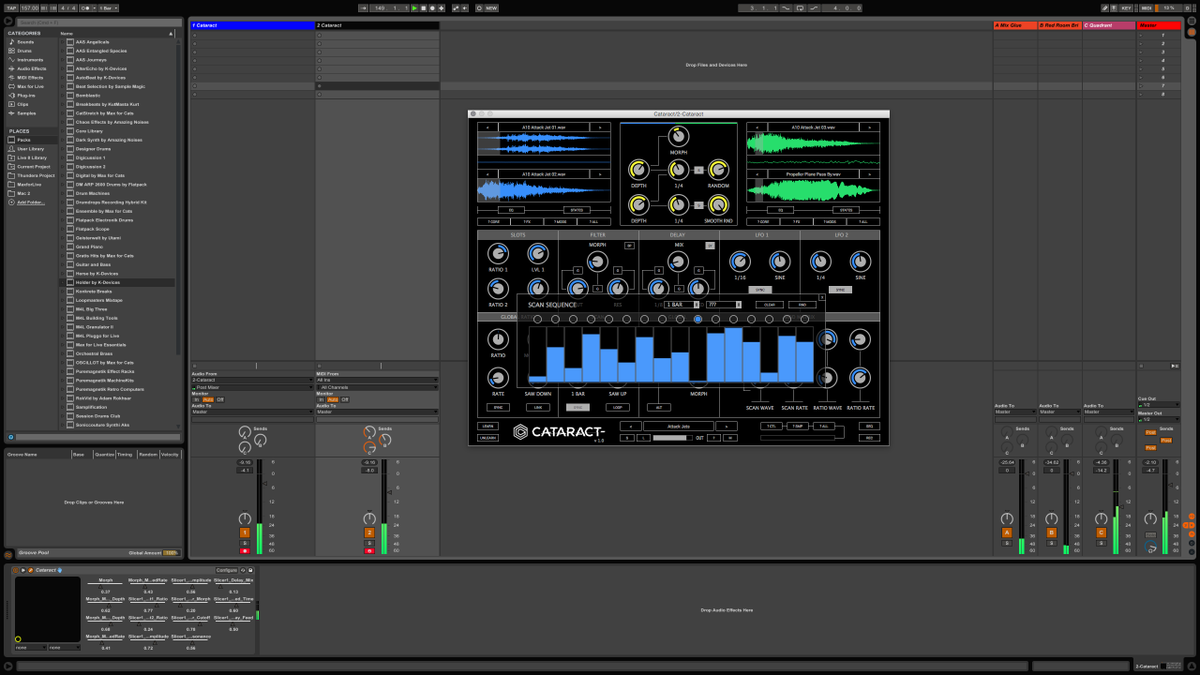Click Add Folder in Places
Image resolution: width=1200 pixels, height=675 pixels.
click(30, 202)
